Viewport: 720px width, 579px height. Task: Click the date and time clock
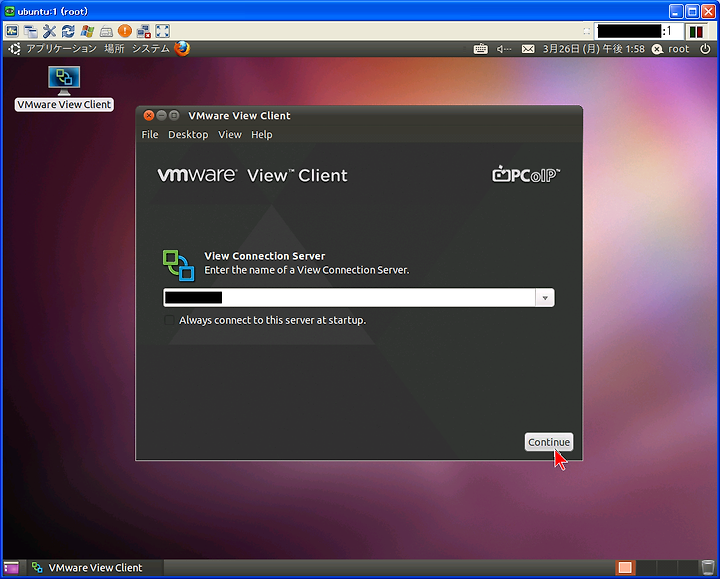click(x=593, y=49)
